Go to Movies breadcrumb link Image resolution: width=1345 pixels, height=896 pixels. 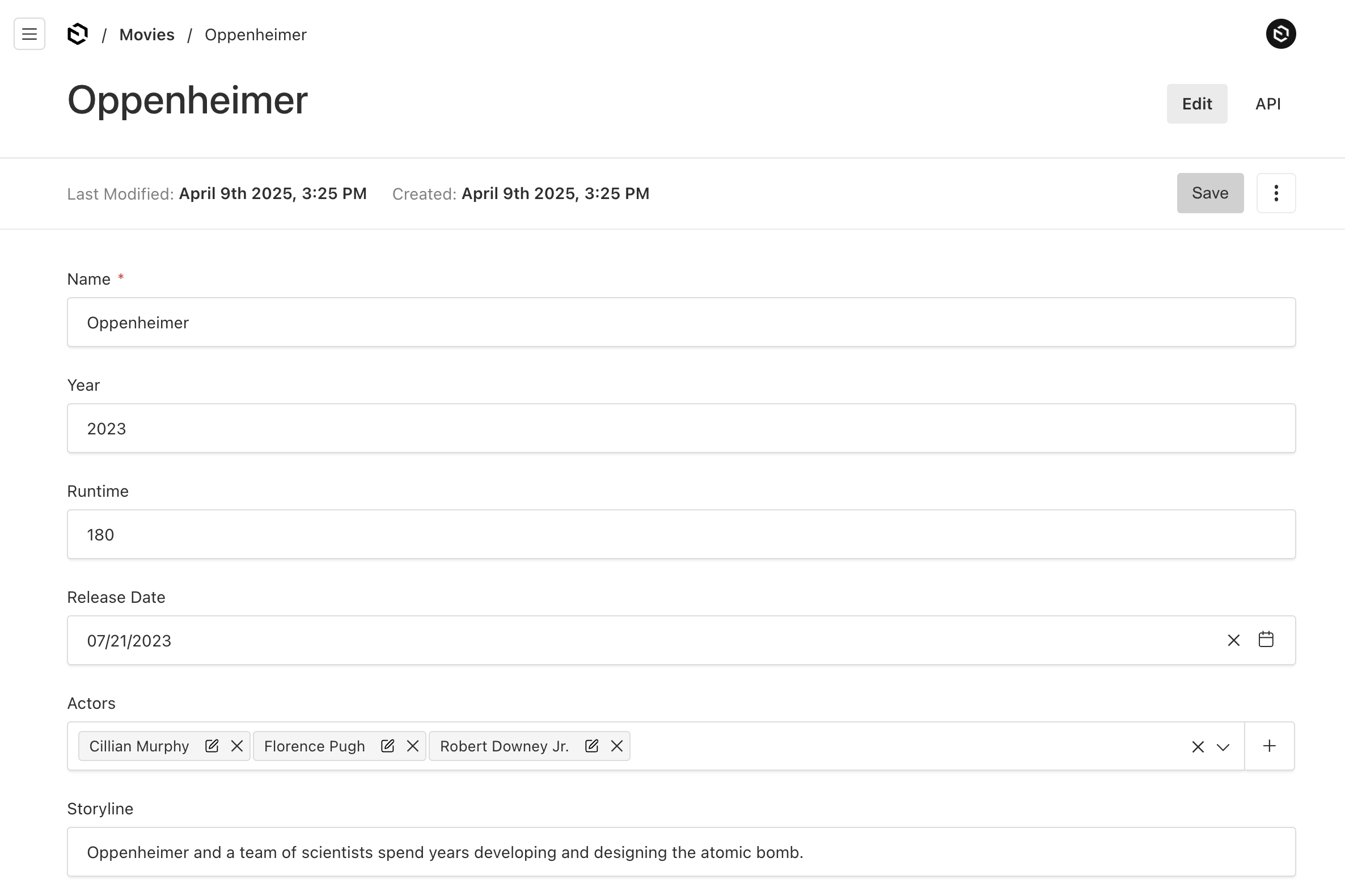(147, 35)
